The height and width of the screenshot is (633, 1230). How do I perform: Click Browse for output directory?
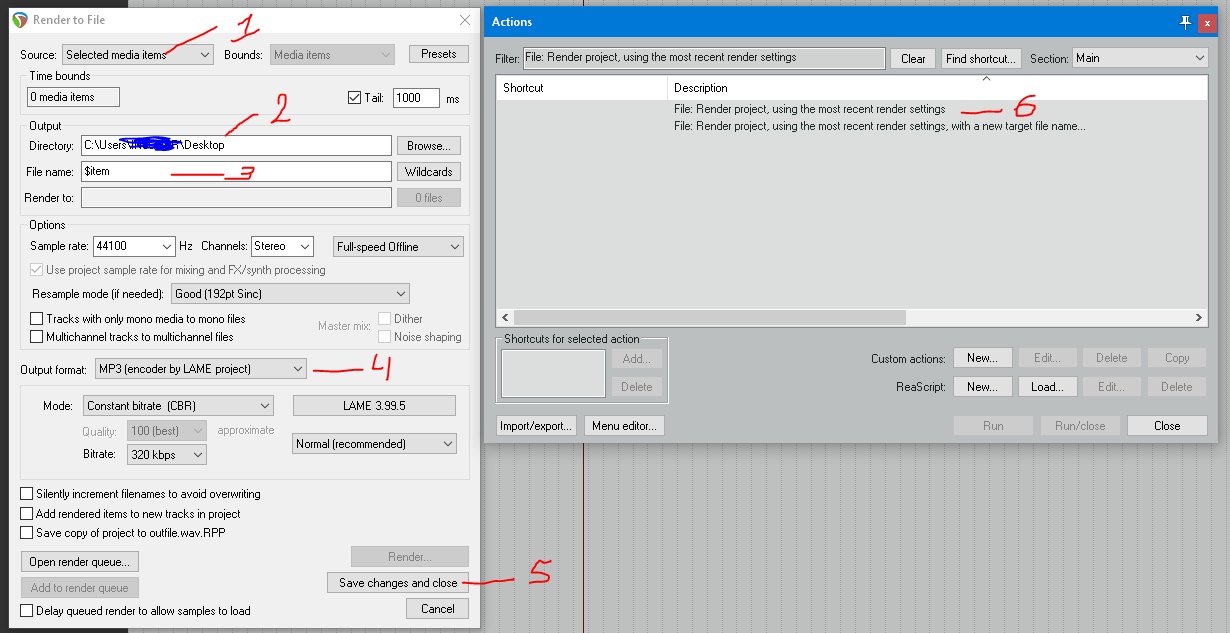428,146
